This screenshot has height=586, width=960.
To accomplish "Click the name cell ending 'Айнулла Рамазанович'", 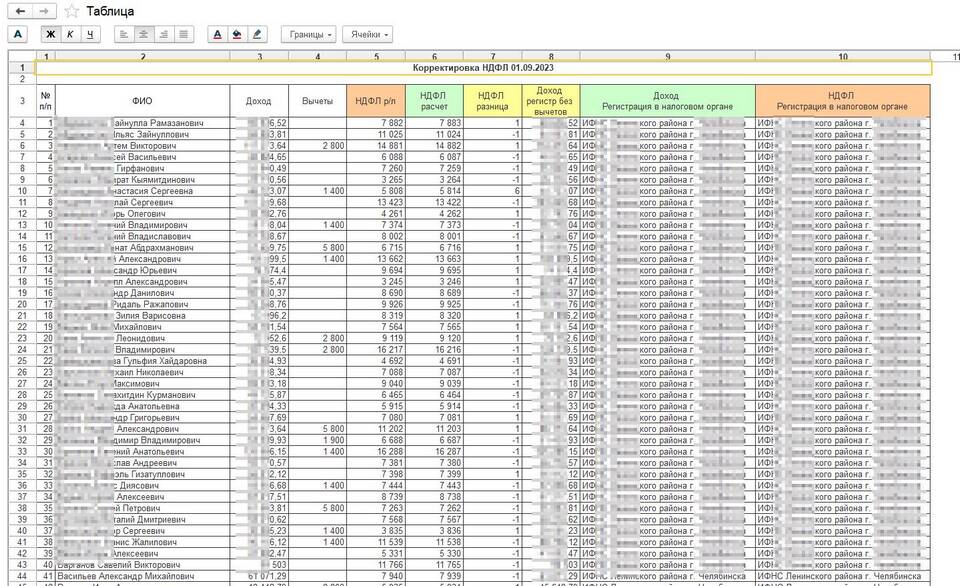I will coord(142,123).
